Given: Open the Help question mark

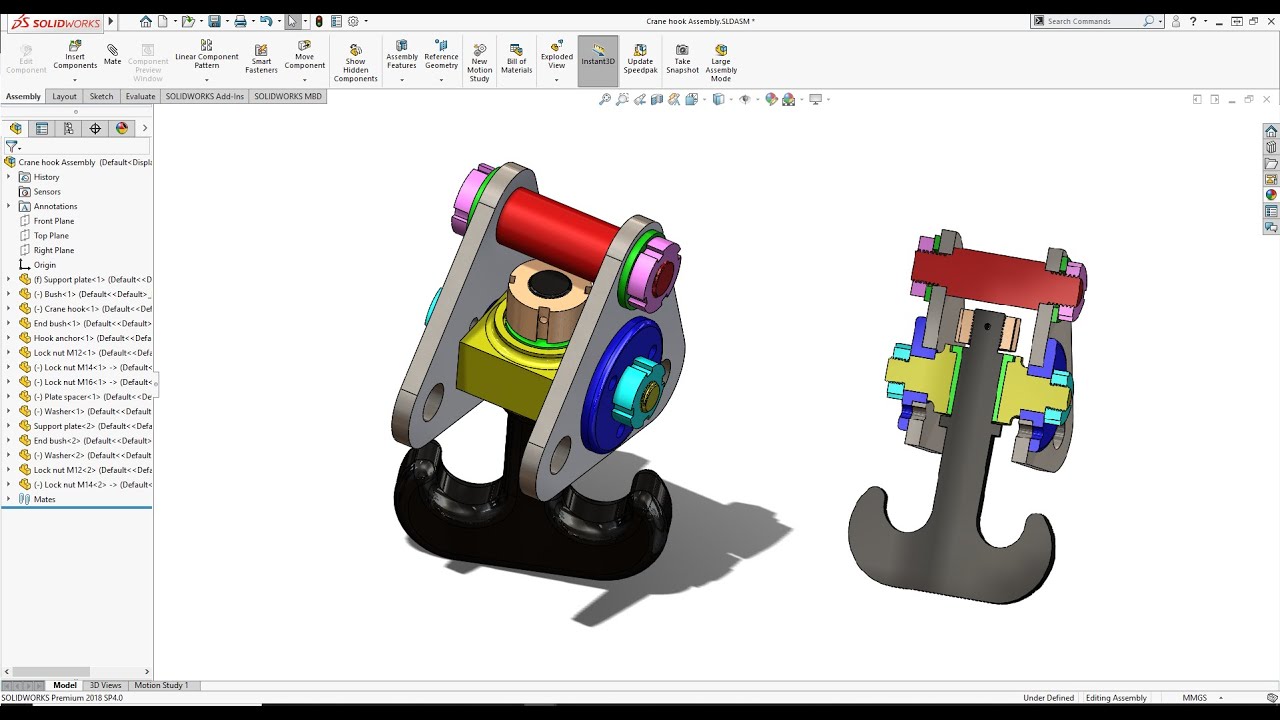Looking at the screenshot, I should pos(1194,21).
